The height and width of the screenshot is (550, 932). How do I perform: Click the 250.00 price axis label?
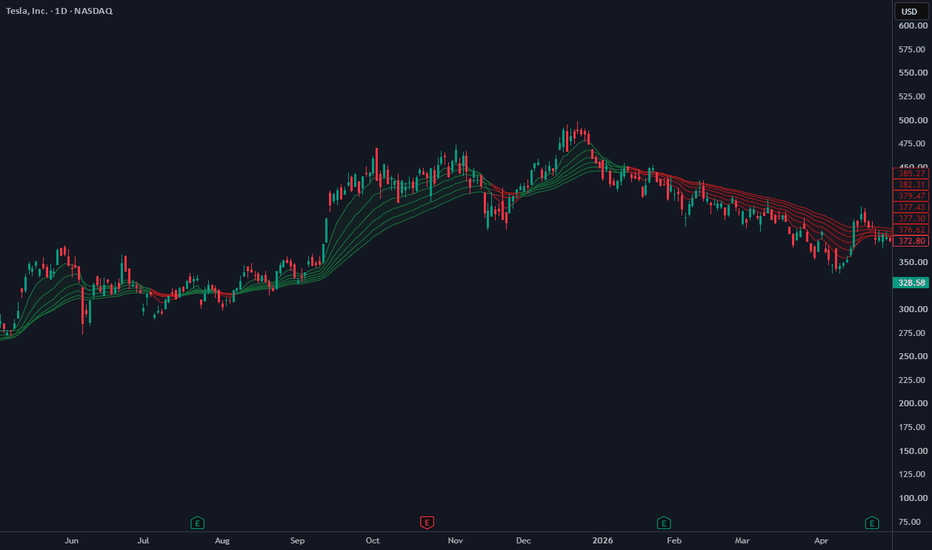[x=912, y=356]
